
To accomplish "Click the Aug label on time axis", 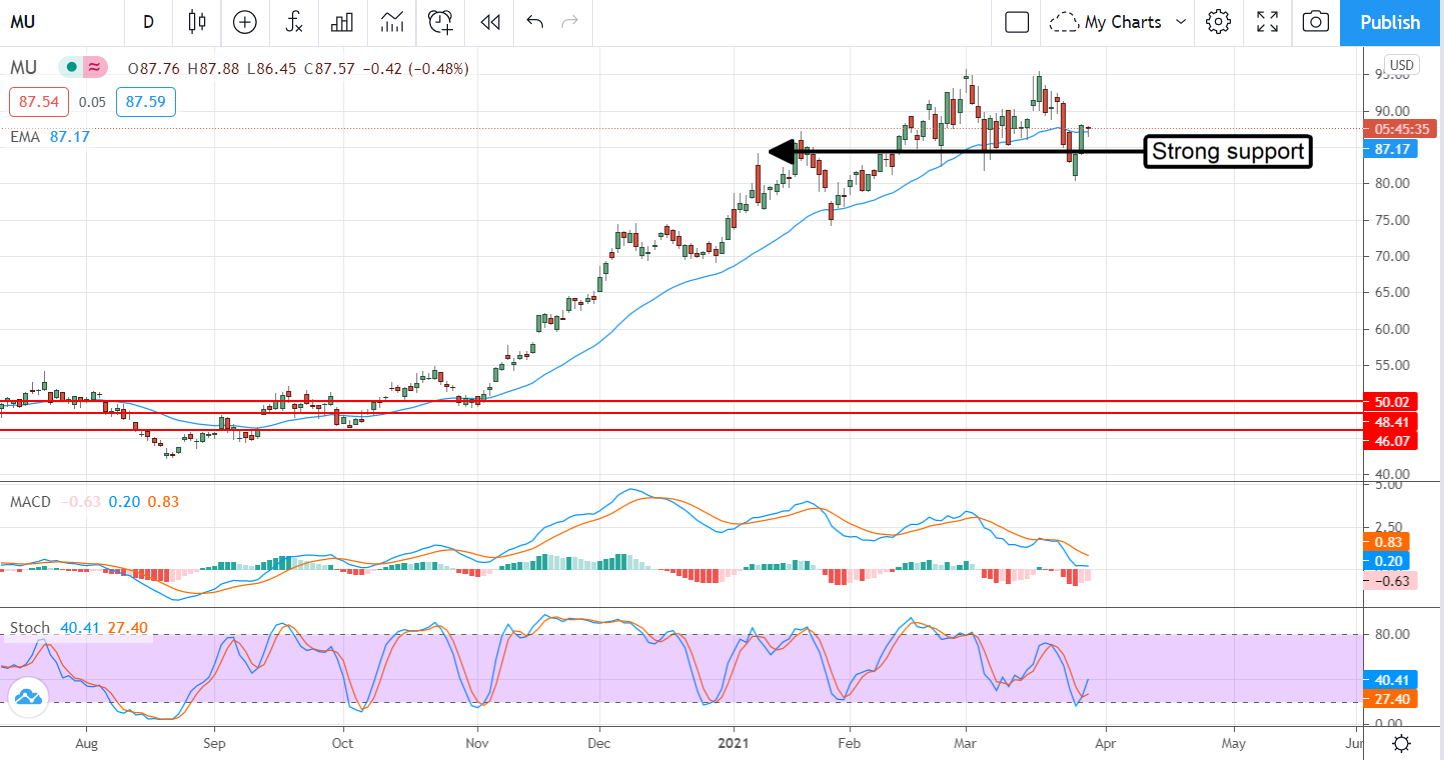I will [x=85, y=743].
